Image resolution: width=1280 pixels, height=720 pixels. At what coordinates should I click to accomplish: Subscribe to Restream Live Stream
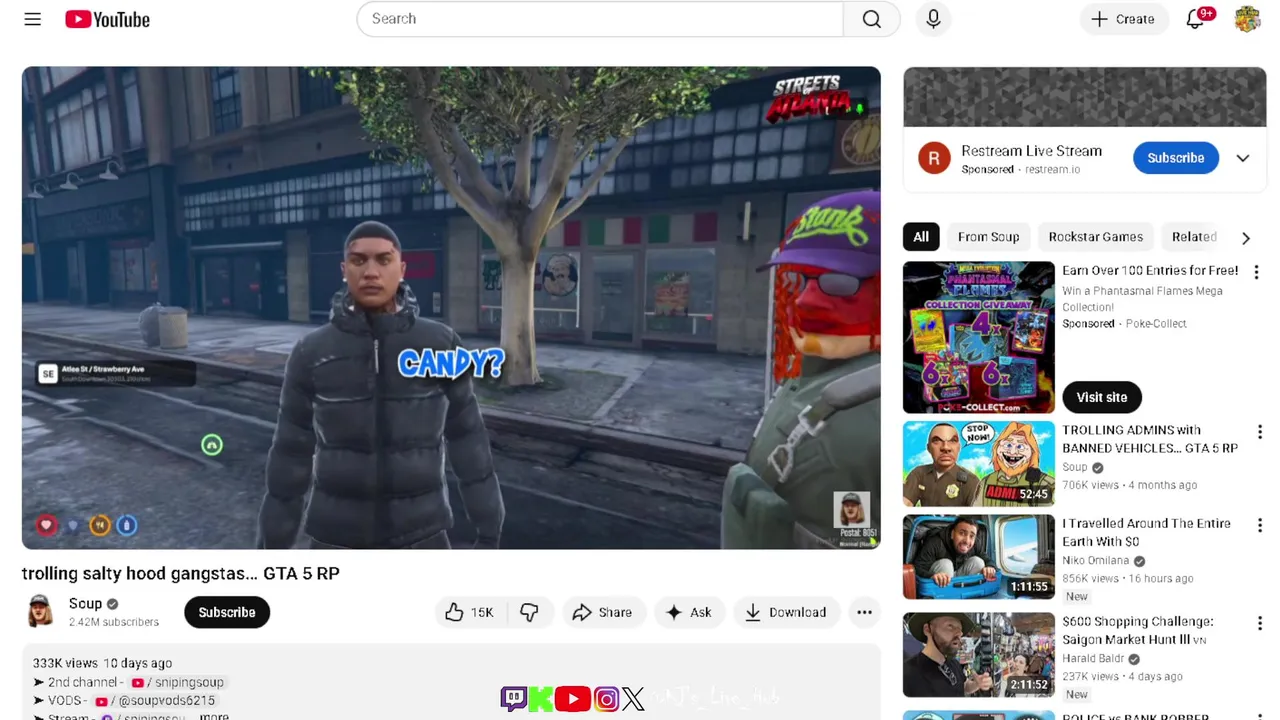1175,158
